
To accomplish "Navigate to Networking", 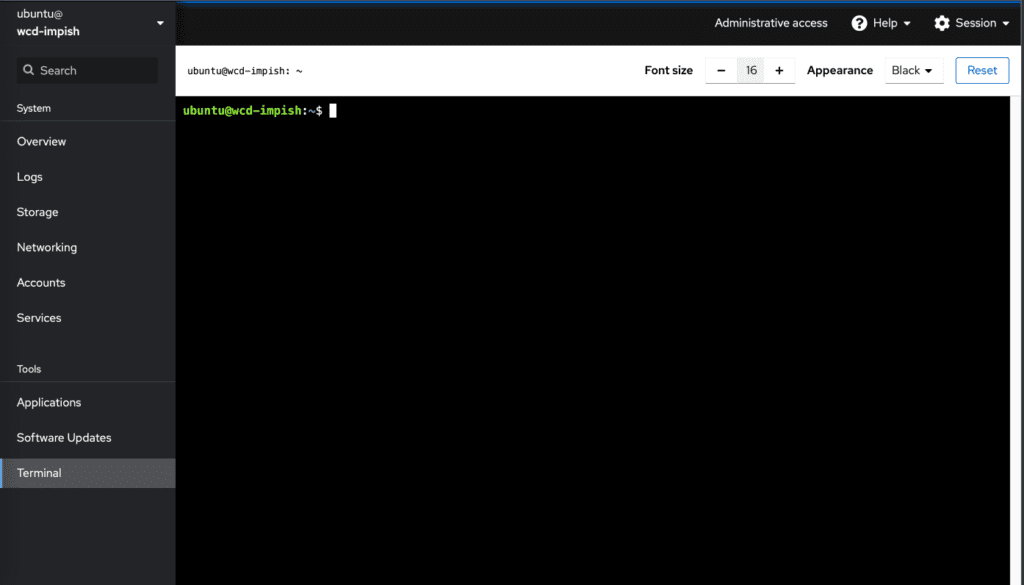I will pos(88,247).
